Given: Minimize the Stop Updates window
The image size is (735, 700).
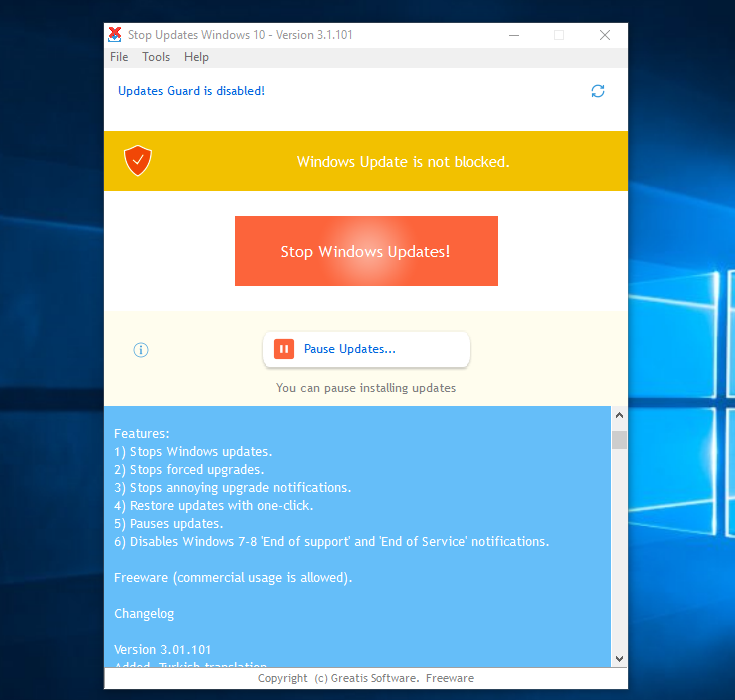Looking at the screenshot, I should pos(514,35).
